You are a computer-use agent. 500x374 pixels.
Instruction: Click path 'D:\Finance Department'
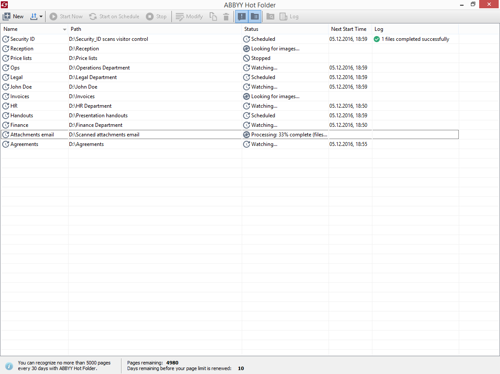point(96,125)
